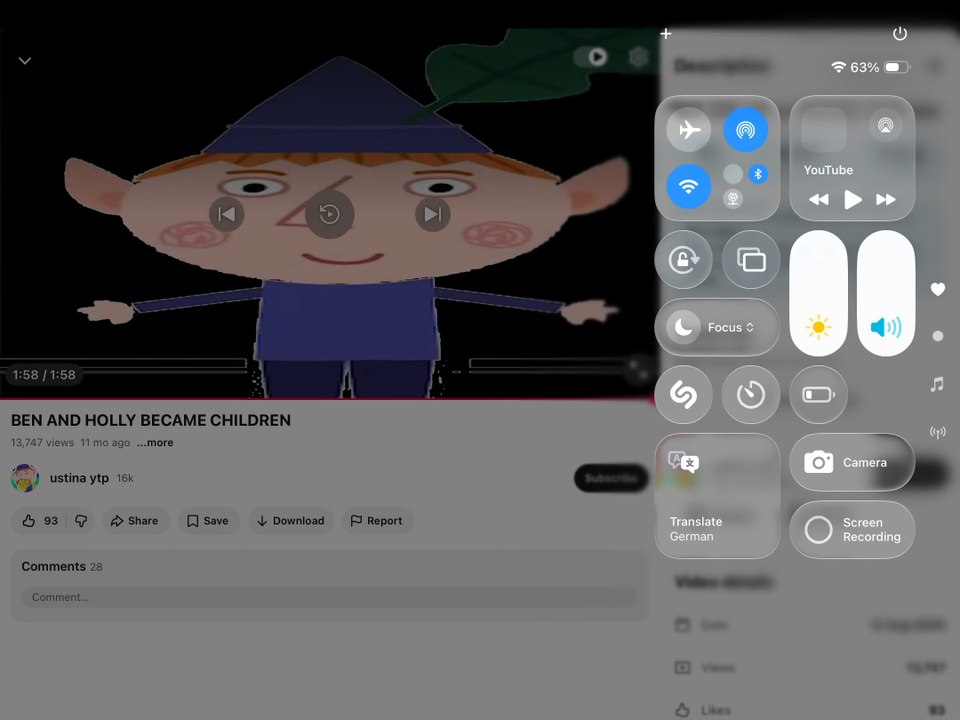Replay the video
This screenshot has height=720, width=960.
click(329, 214)
